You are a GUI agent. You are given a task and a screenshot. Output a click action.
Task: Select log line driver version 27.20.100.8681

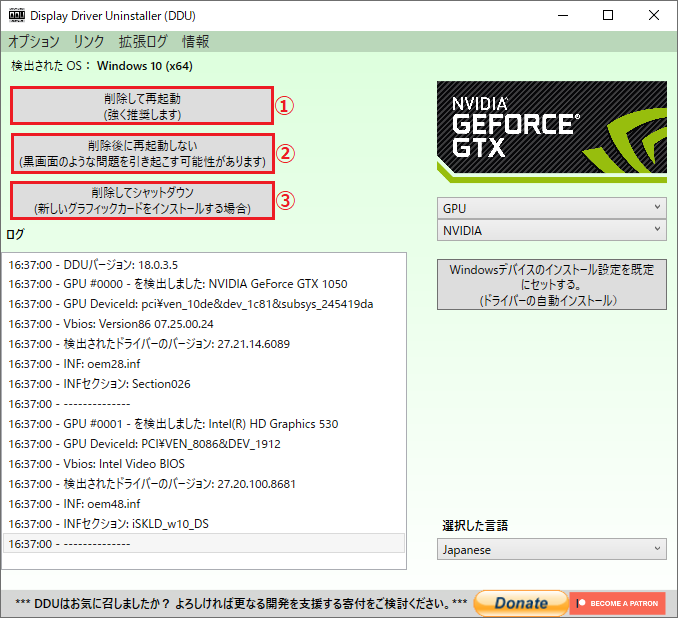click(x=204, y=484)
